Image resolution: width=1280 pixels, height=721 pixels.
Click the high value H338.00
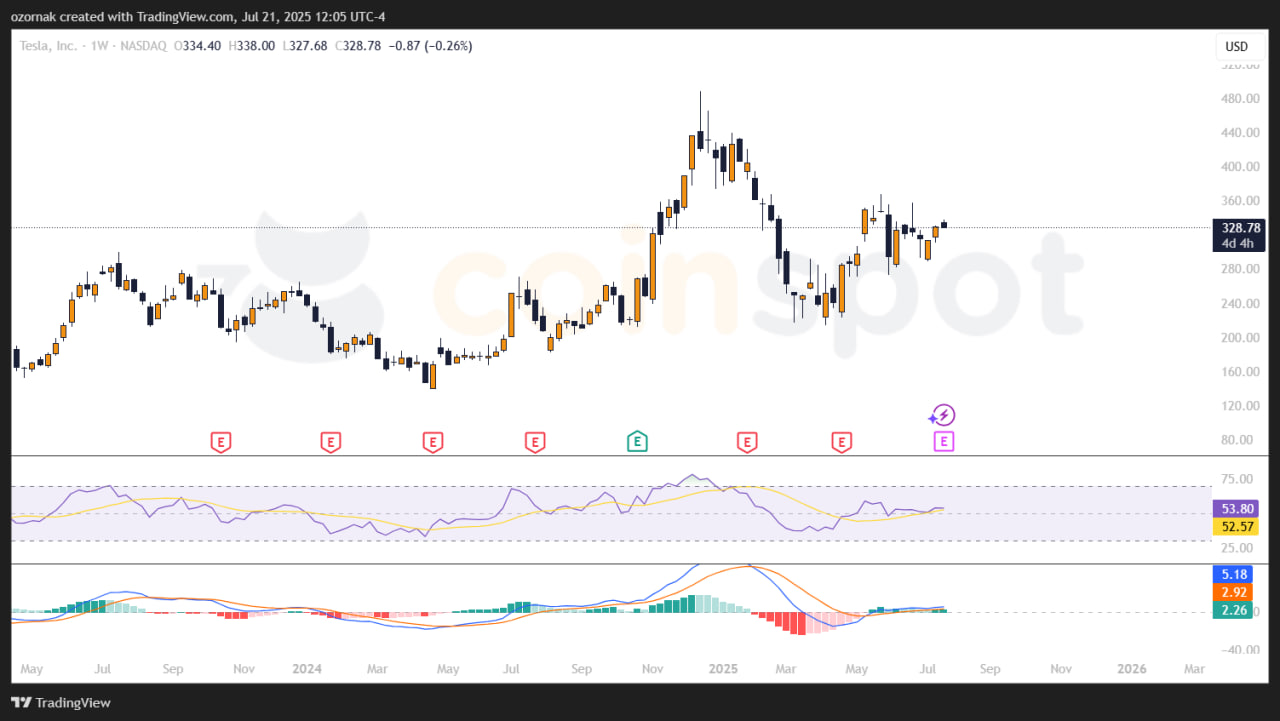click(252, 46)
